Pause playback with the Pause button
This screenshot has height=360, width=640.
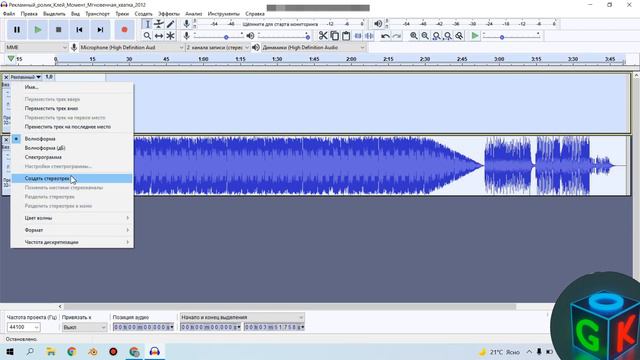pos(17,30)
